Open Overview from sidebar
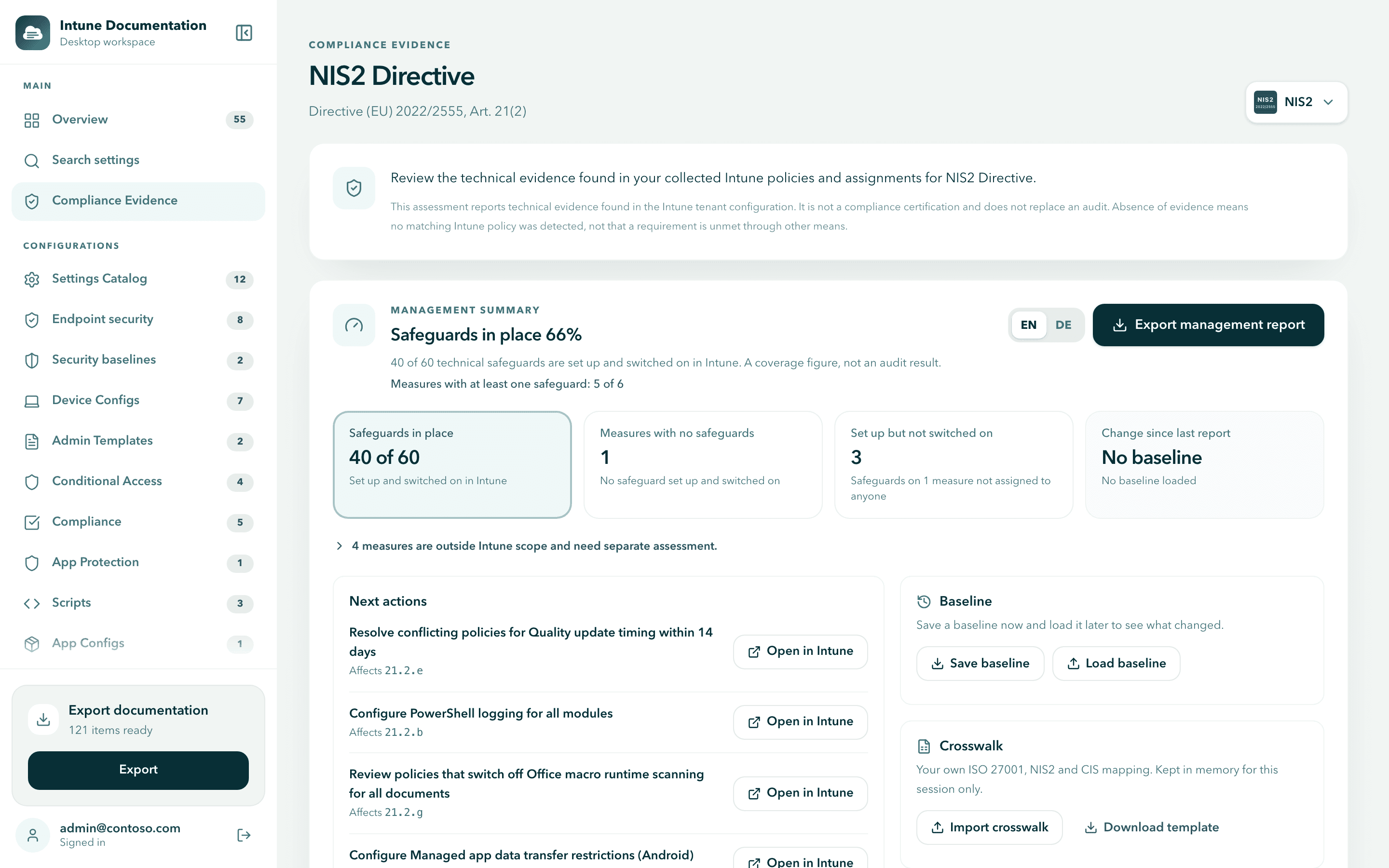The image size is (1389, 868). 138,120
